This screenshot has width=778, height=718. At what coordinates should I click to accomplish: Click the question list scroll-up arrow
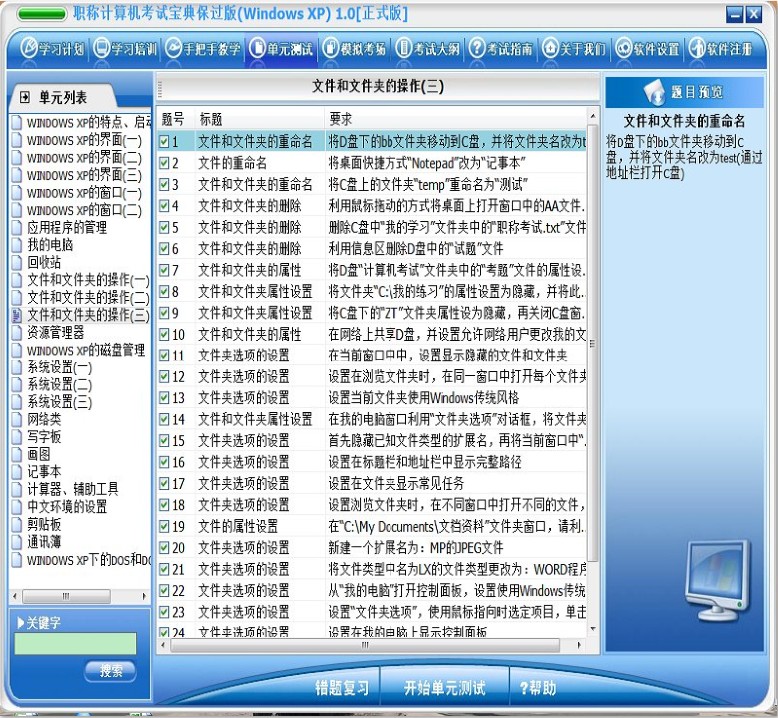(592, 116)
